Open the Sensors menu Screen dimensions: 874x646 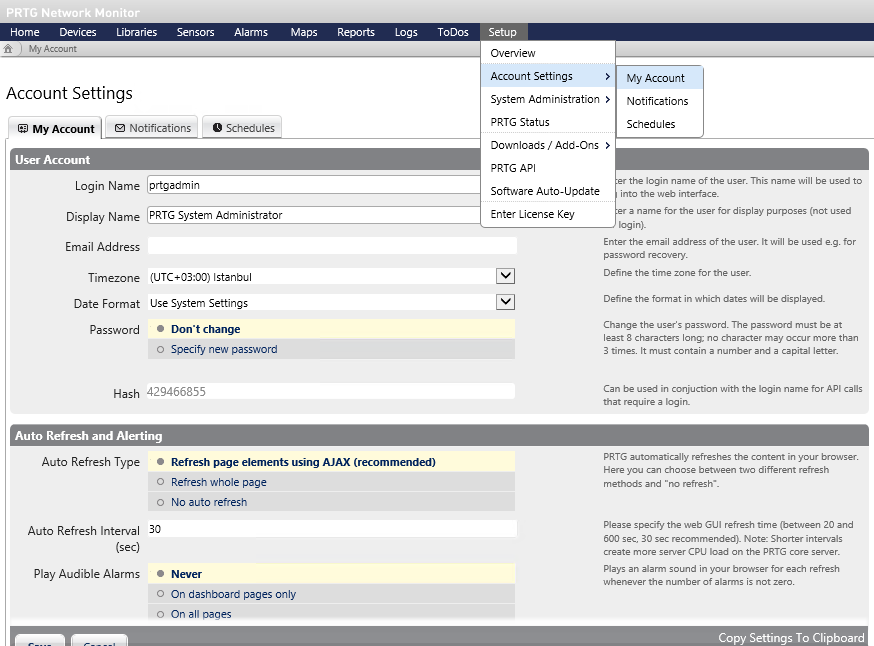pos(196,32)
